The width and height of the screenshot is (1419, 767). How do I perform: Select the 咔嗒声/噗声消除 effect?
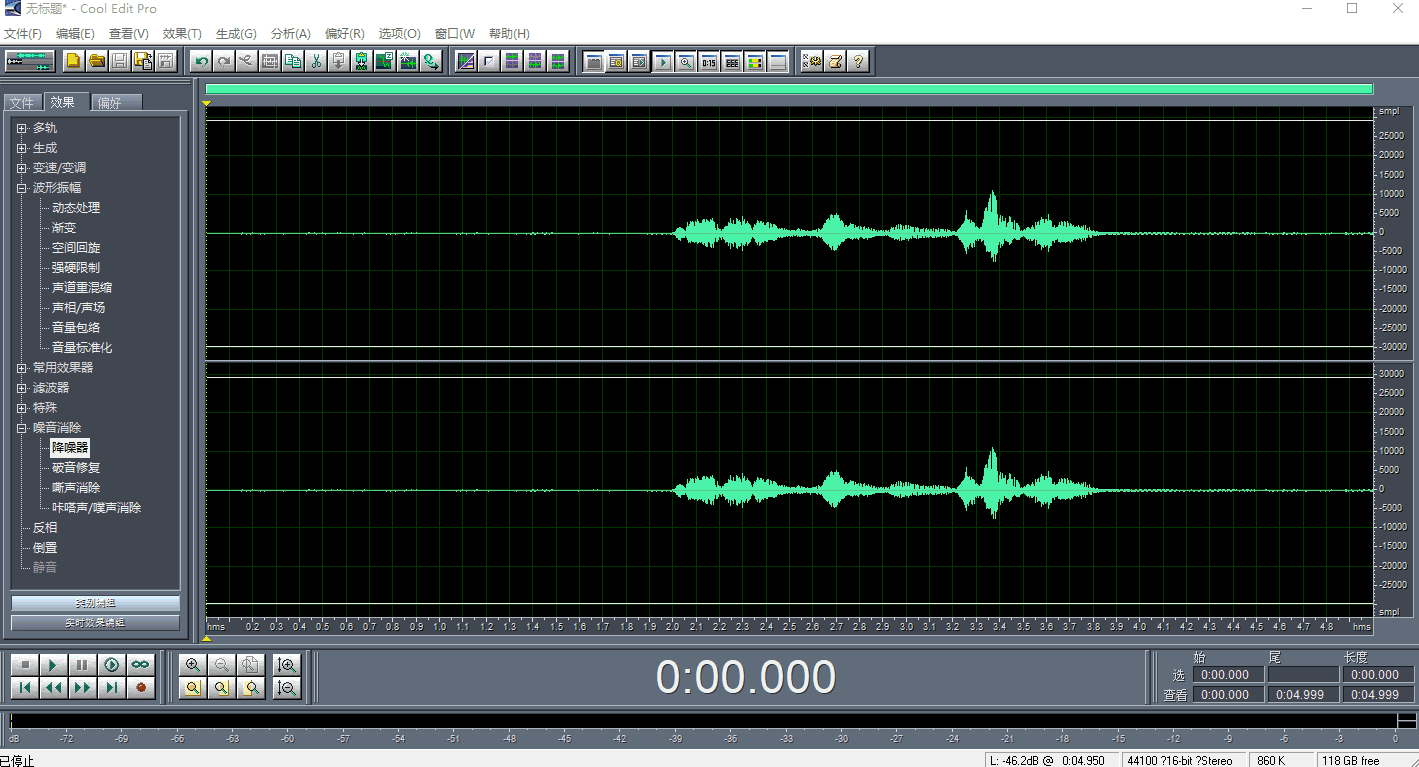point(96,508)
